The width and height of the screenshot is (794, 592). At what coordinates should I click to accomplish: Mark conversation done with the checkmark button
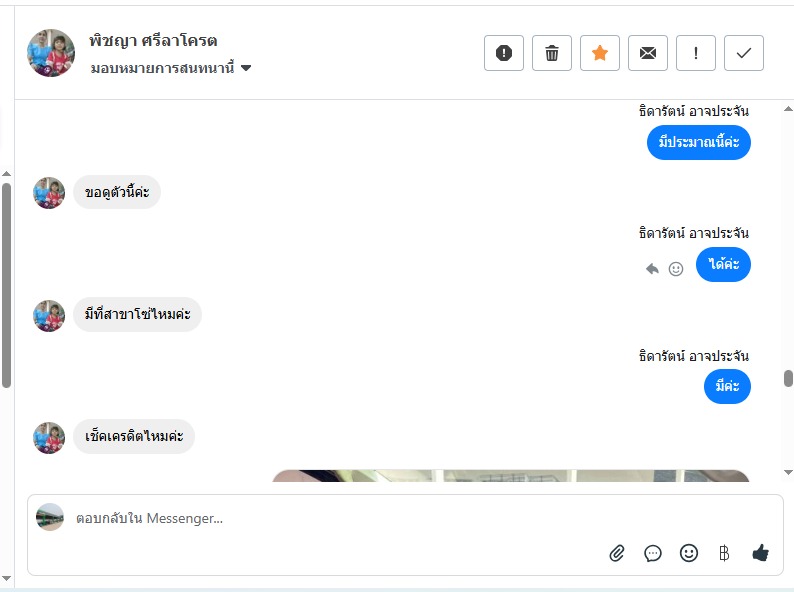coord(743,53)
